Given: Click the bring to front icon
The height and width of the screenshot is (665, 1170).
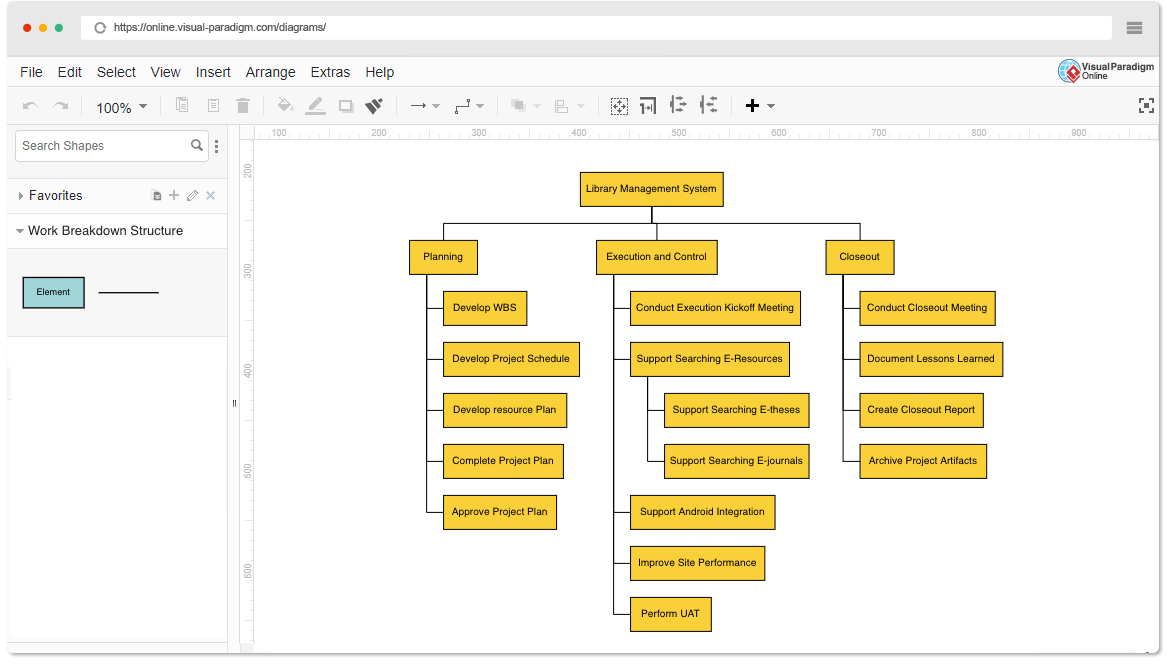Looking at the screenshot, I should tap(518, 106).
